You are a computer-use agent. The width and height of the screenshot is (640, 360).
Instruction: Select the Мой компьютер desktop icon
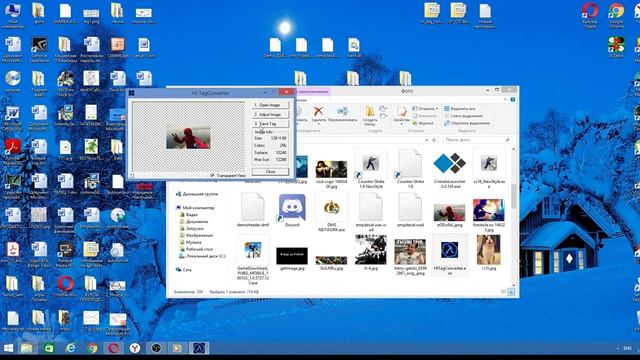(x=13, y=16)
